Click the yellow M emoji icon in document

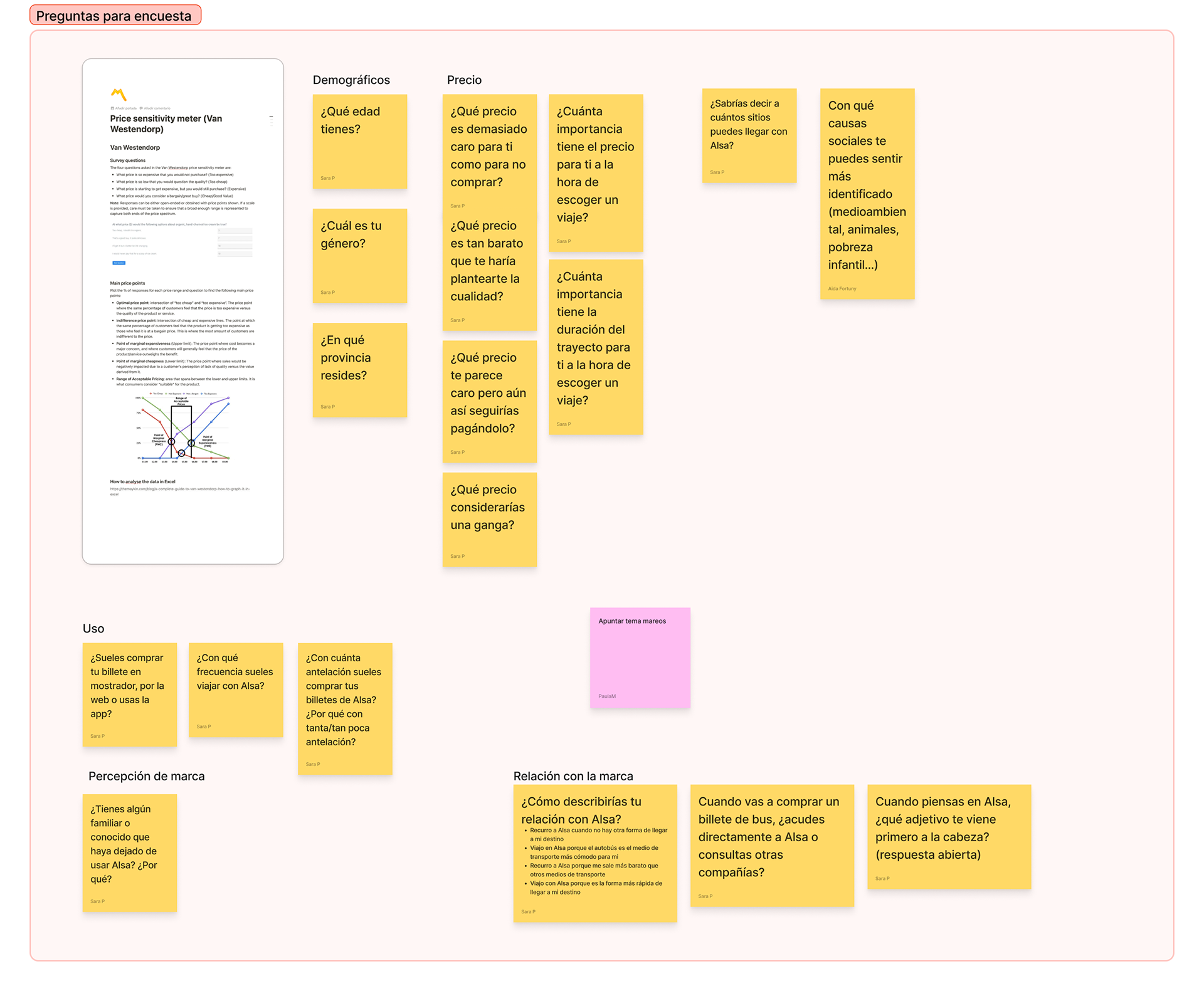tap(119, 94)
